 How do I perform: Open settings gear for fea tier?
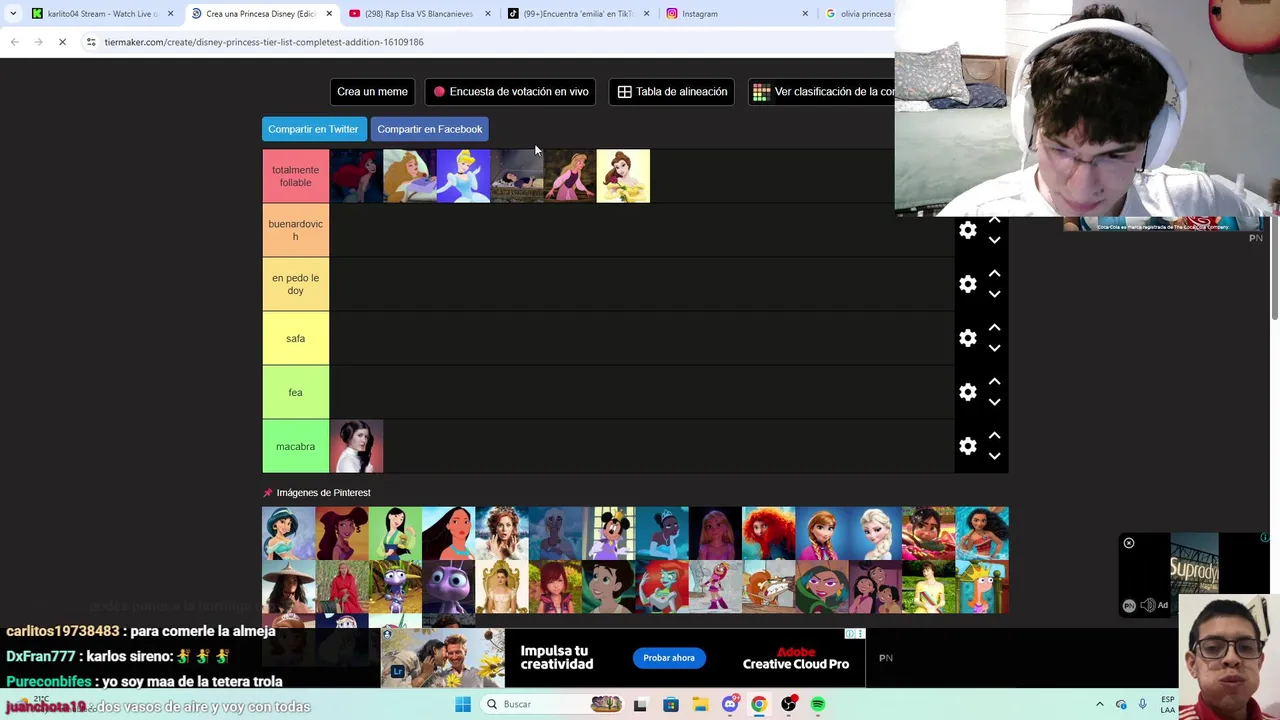coord(967,392)
